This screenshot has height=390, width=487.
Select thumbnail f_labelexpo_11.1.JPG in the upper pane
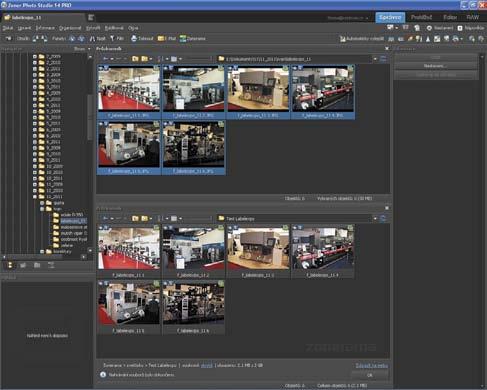(129, 92)
